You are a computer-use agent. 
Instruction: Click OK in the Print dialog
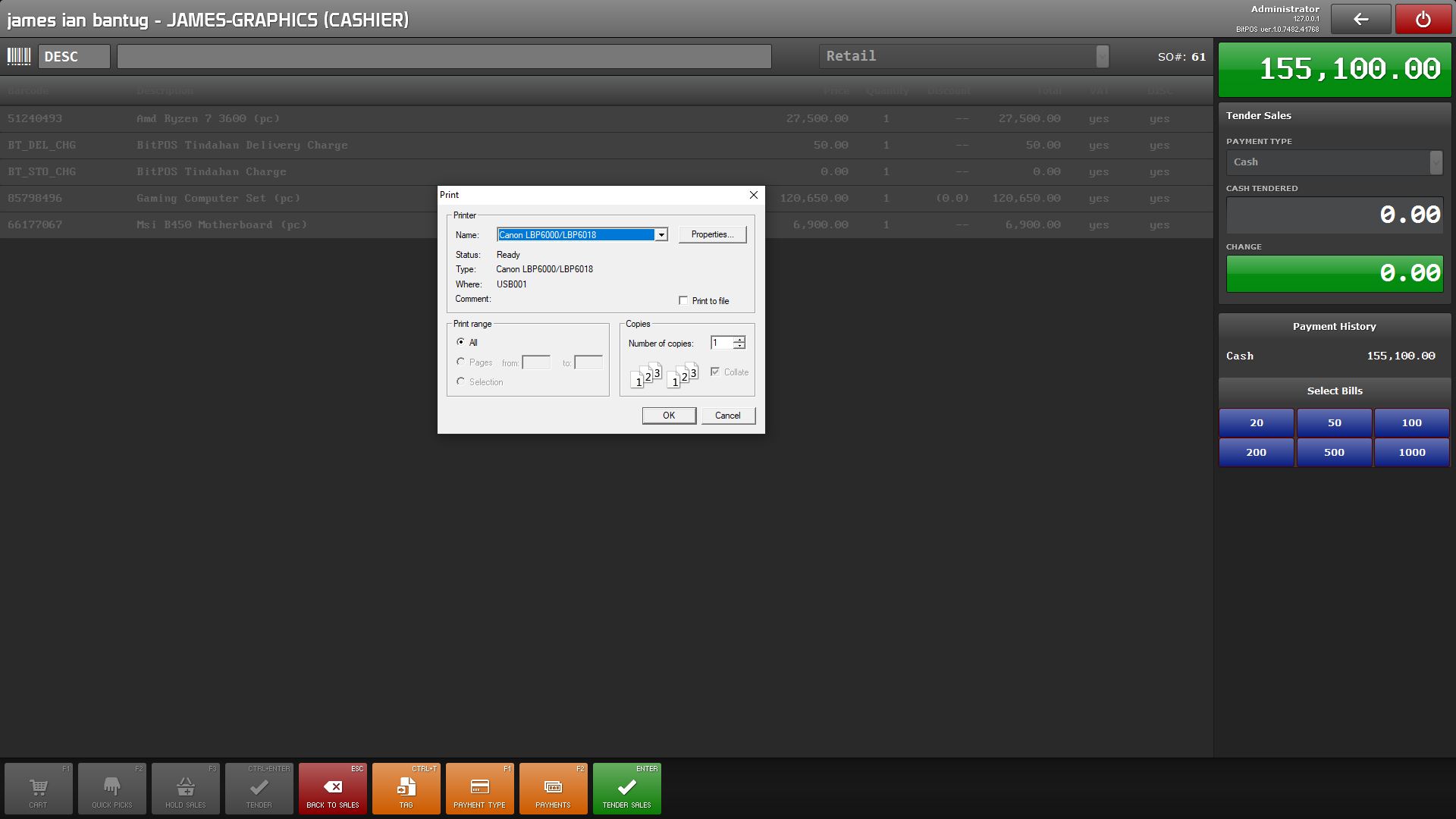668,416
